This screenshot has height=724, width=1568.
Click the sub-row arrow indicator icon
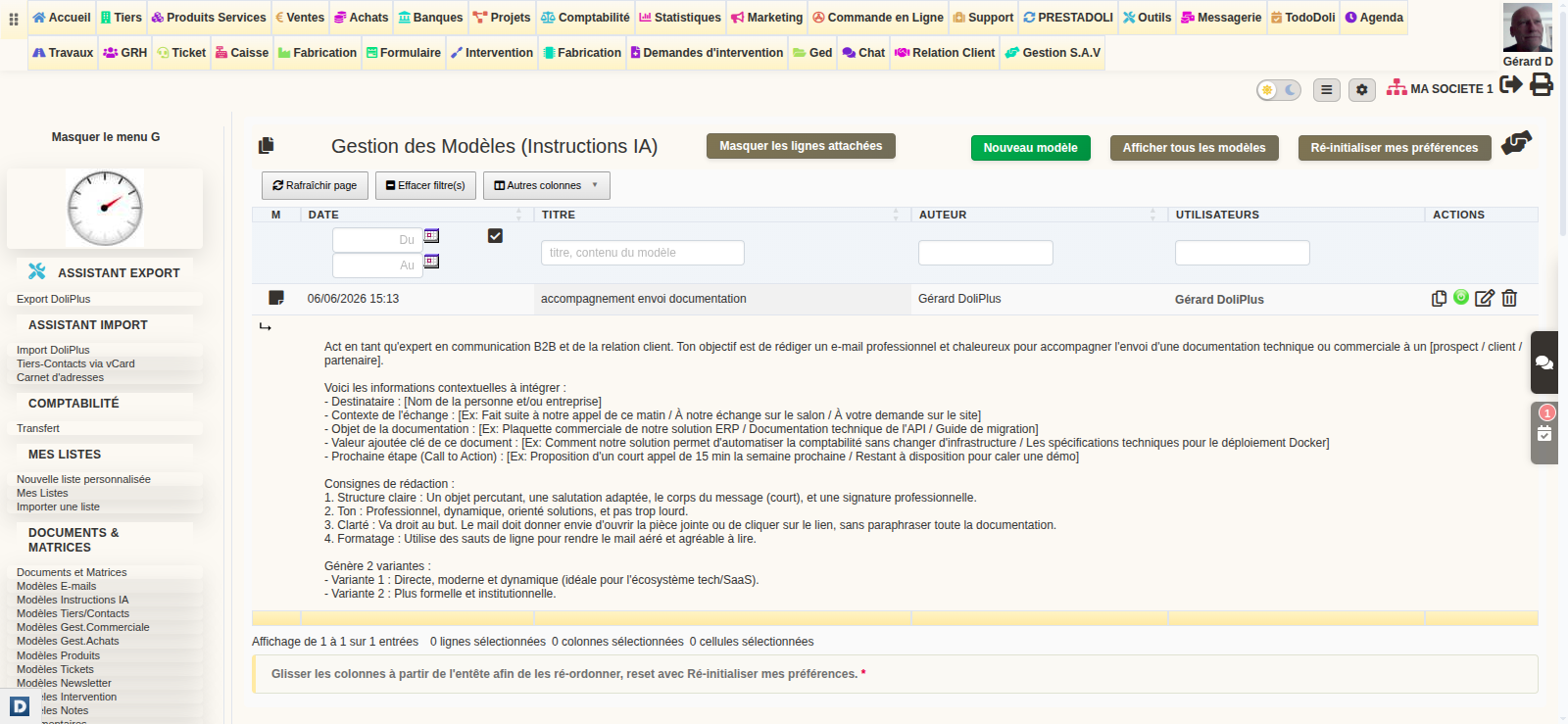pos(265,326)
